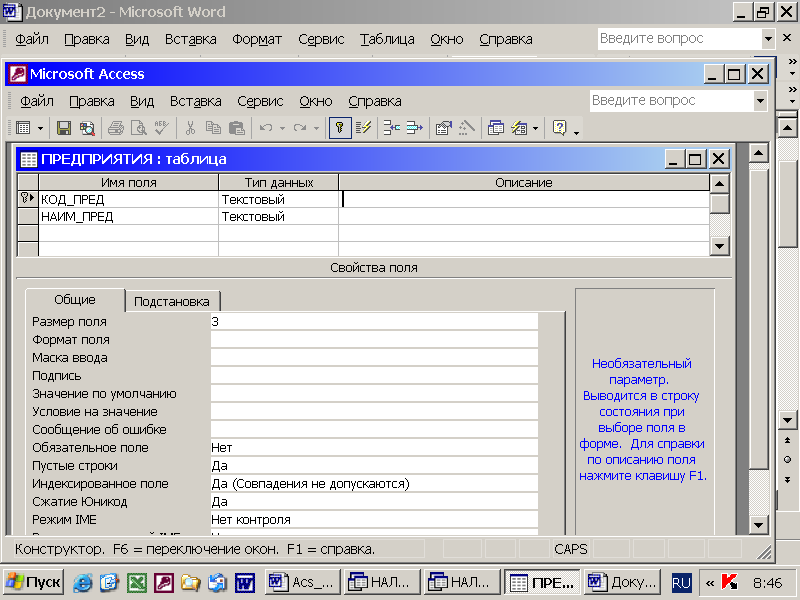Viewport: 800px width, 600px height.
Task: Open the New Object dropdown arrow
Action: click(x=535, y=128)
